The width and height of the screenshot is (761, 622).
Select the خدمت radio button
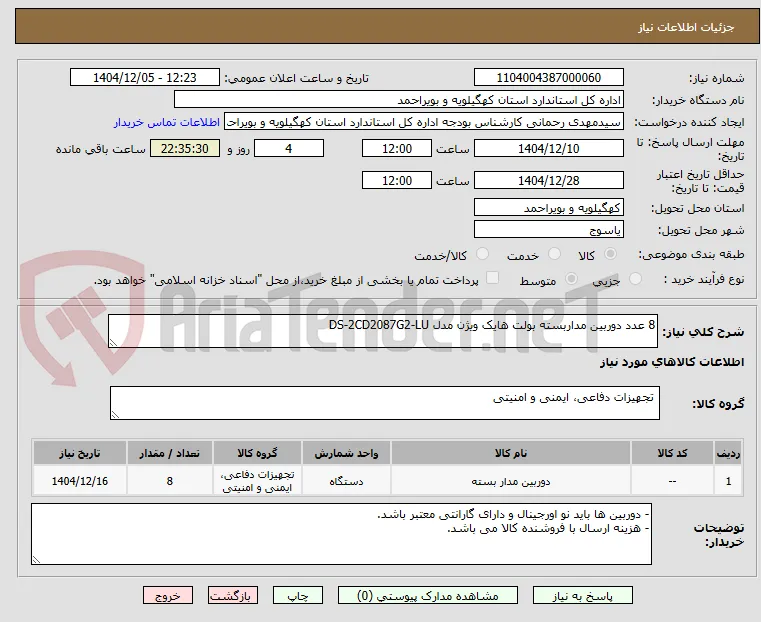[554, 254]
